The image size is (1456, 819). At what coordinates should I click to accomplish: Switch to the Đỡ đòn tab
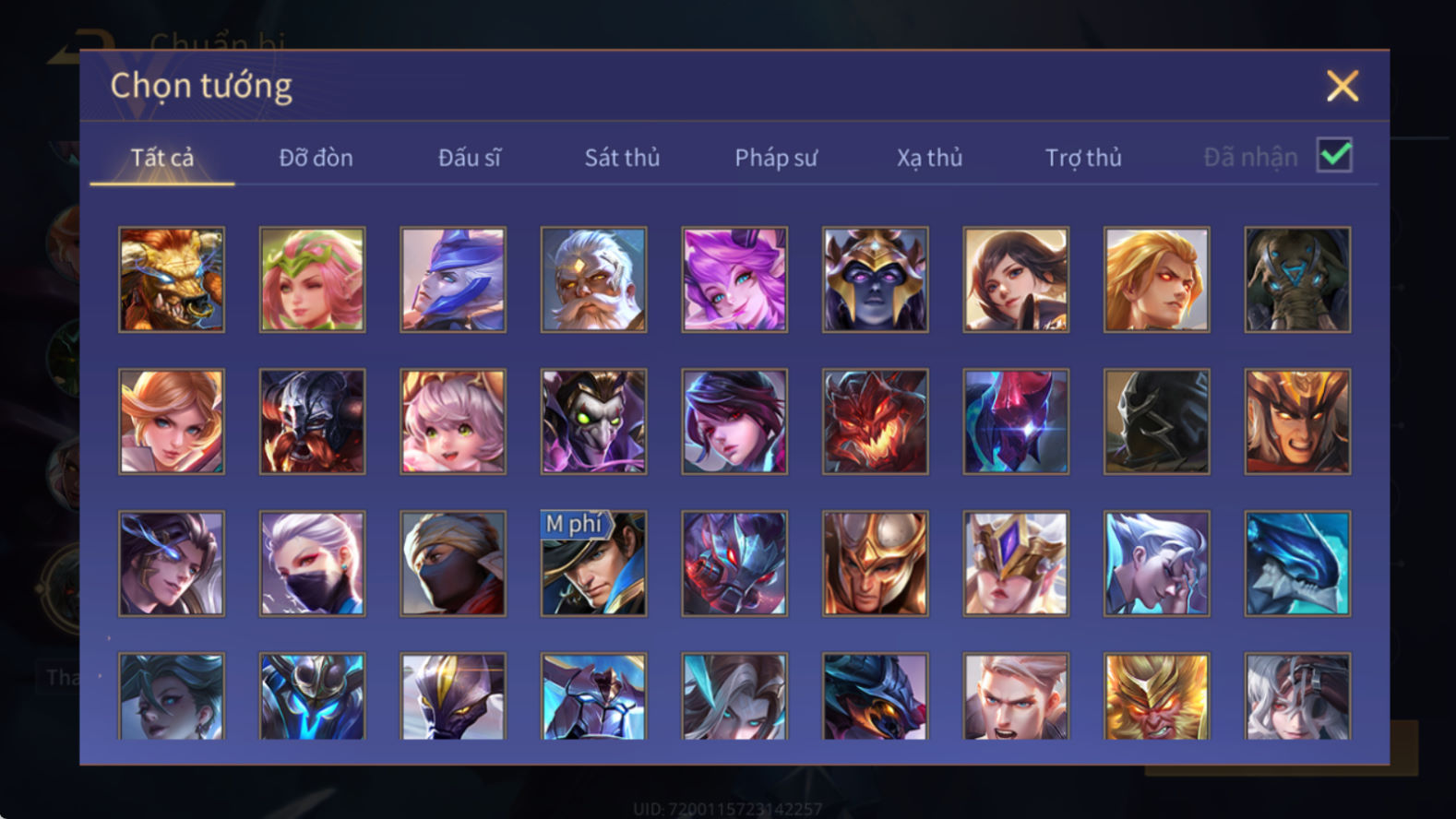pos(316,158)
